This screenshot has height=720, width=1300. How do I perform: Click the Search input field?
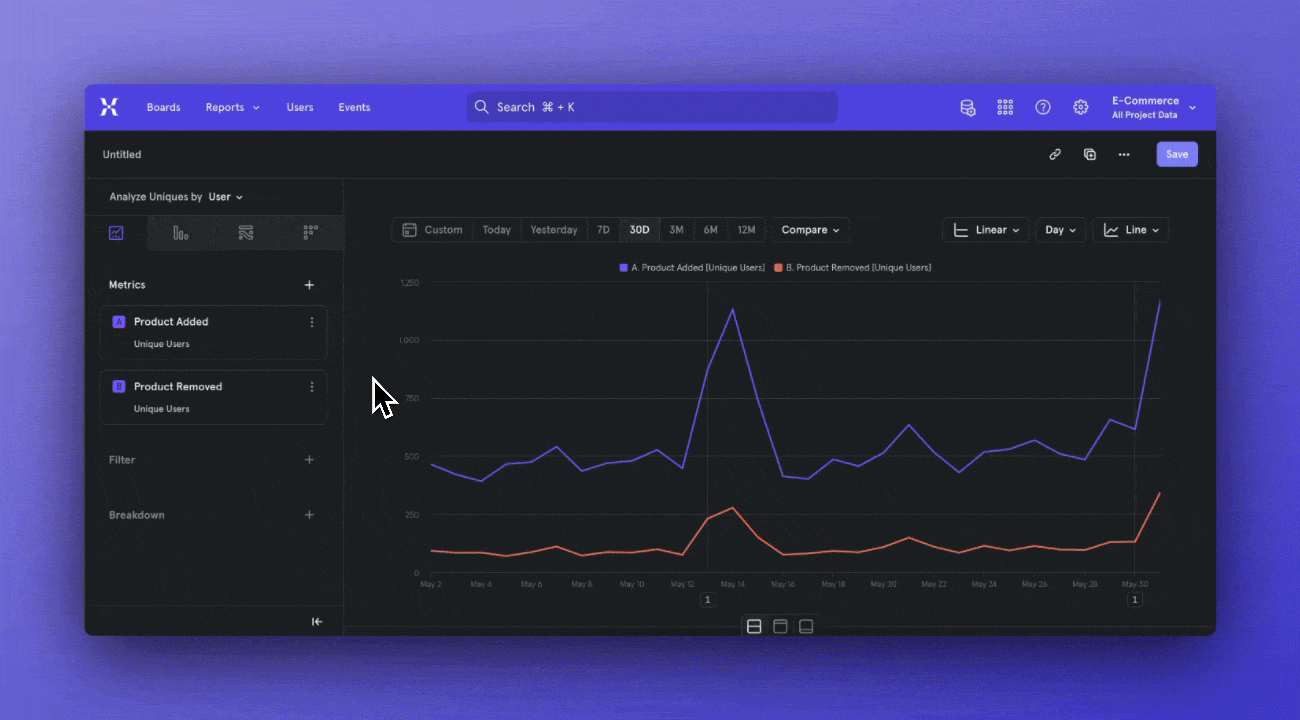coord(652,107)
